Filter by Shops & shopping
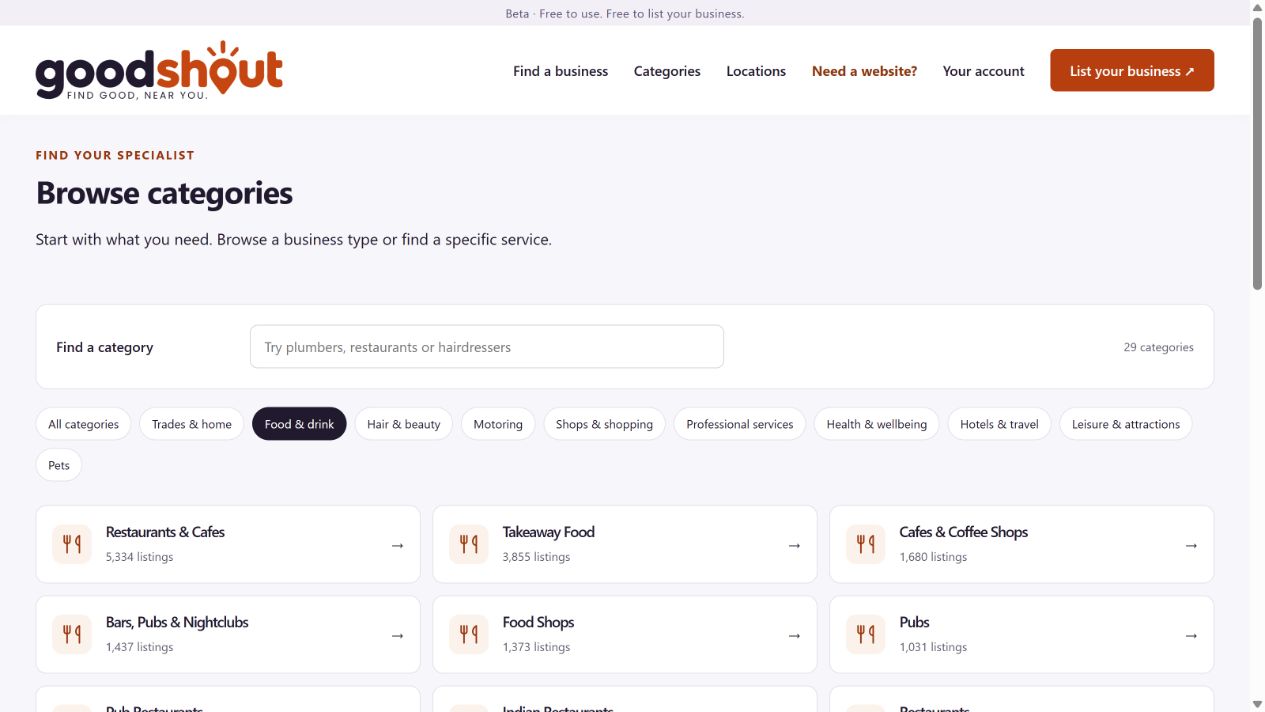The height and width of the screenshot is (712, 1265). tap(604, 424)
